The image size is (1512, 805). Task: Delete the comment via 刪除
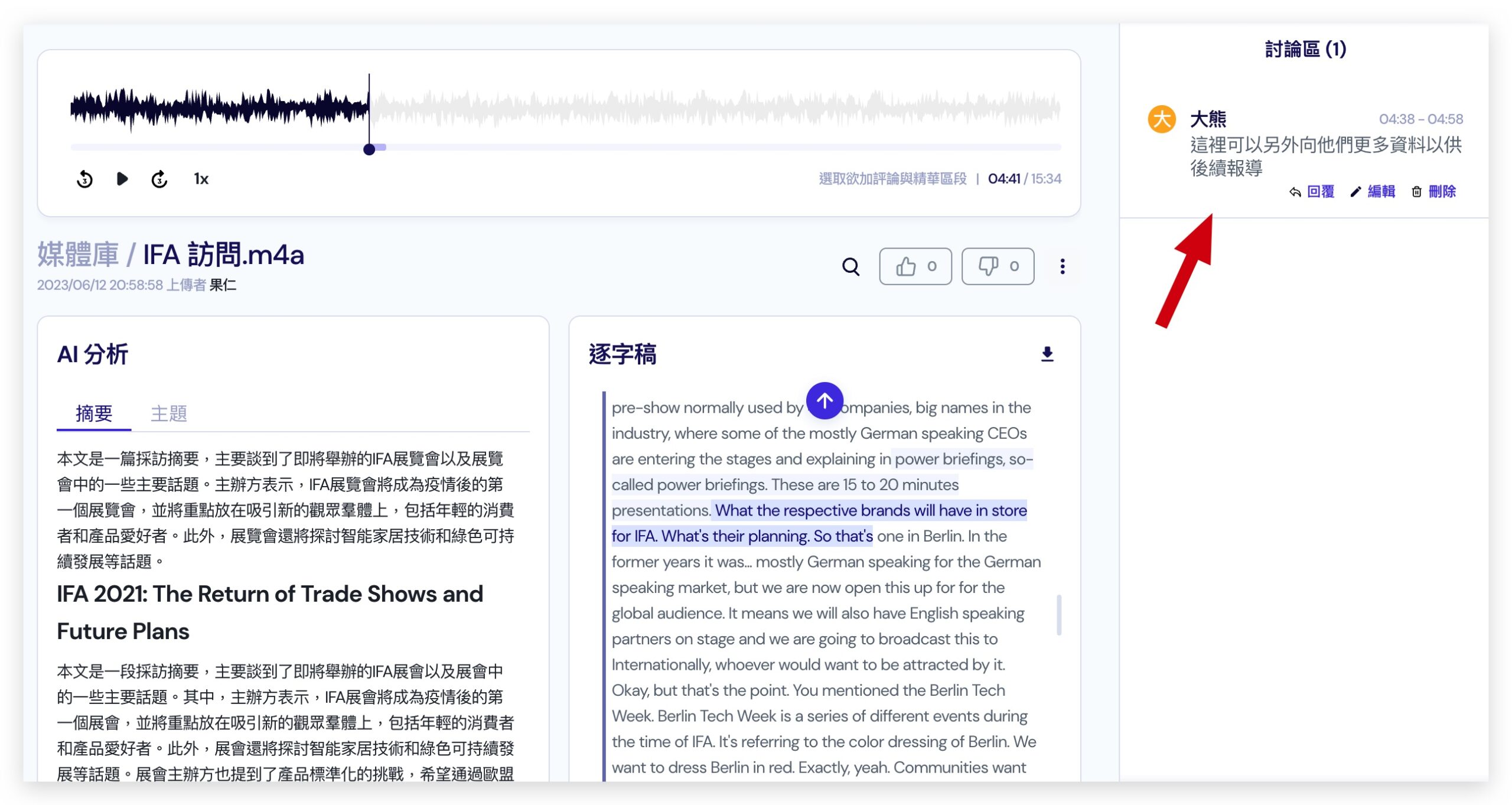click(1433, 191)
